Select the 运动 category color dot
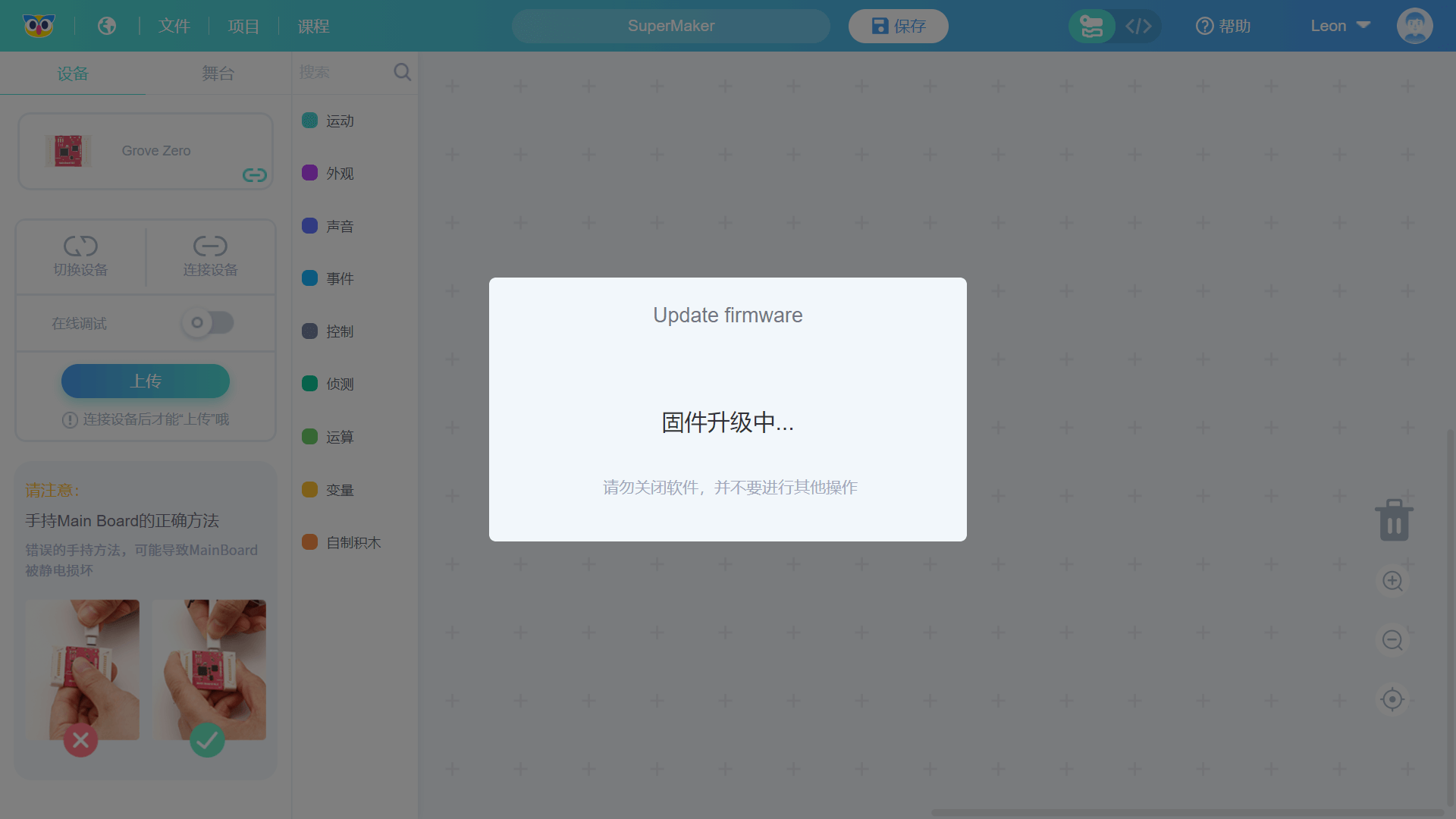The height and width of the screenshot is (819, 1456). click(309, 121)
